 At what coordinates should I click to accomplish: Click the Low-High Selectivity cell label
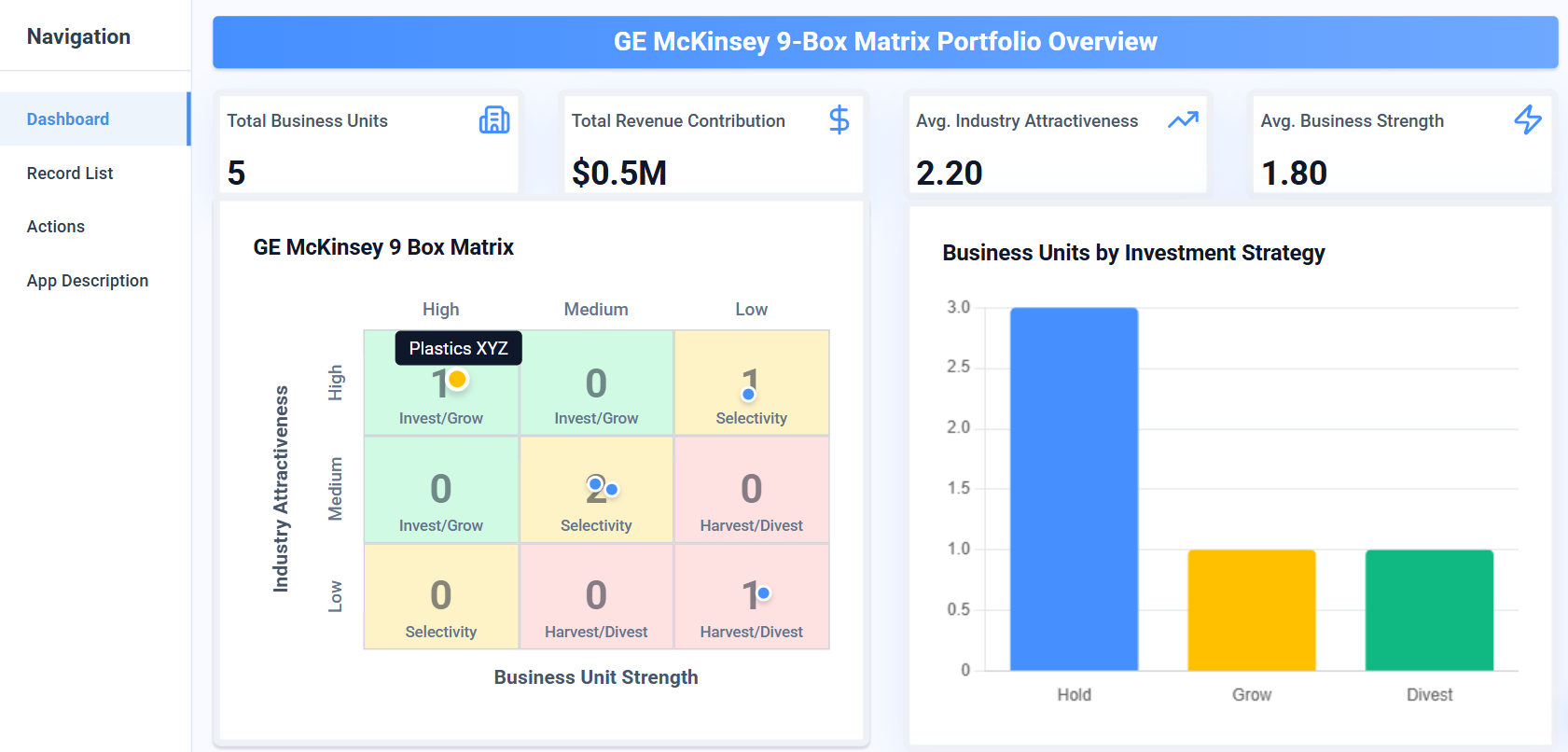441,632
